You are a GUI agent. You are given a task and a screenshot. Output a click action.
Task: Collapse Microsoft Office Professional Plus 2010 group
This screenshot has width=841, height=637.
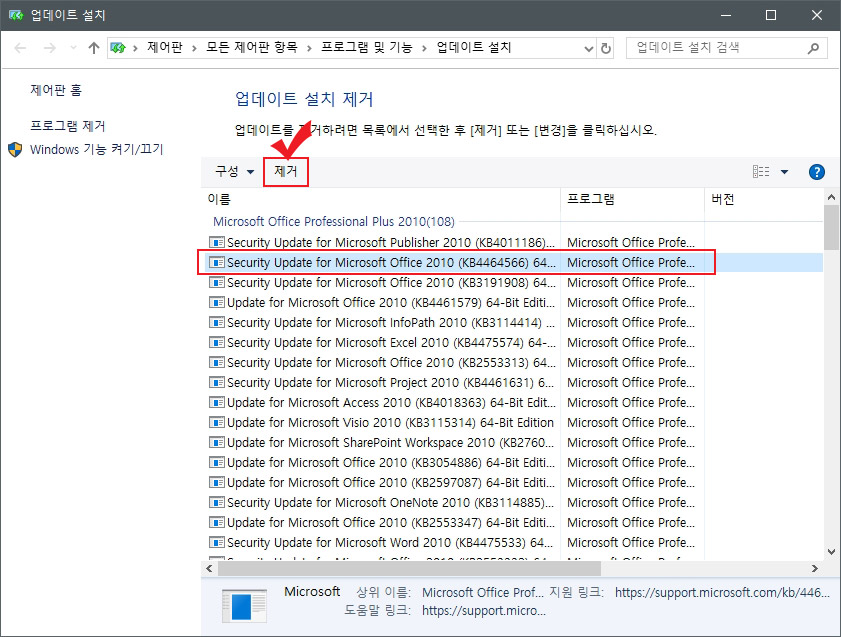[334, 221]
